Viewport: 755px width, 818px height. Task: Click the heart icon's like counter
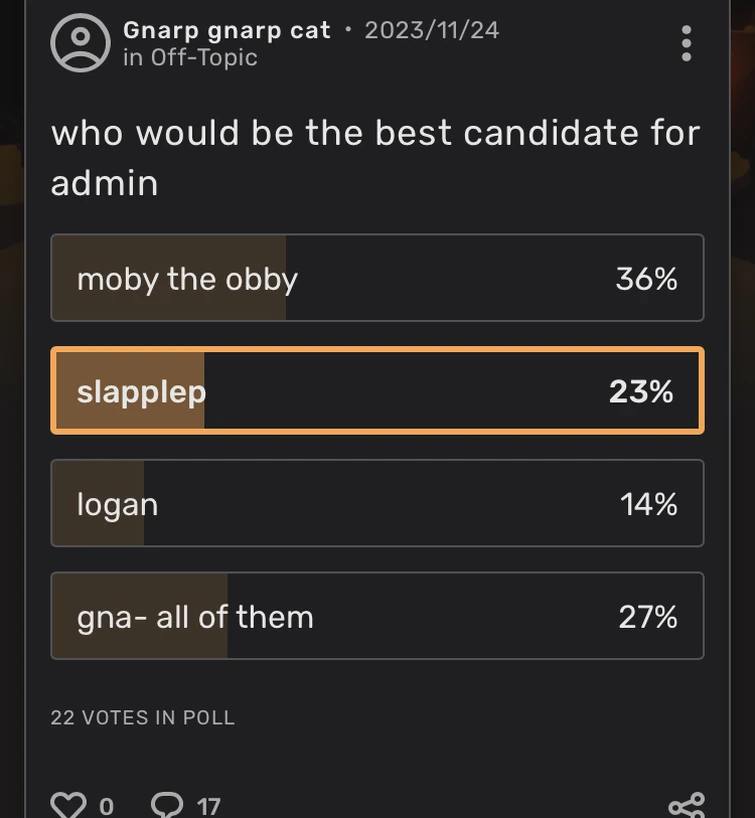107,806
